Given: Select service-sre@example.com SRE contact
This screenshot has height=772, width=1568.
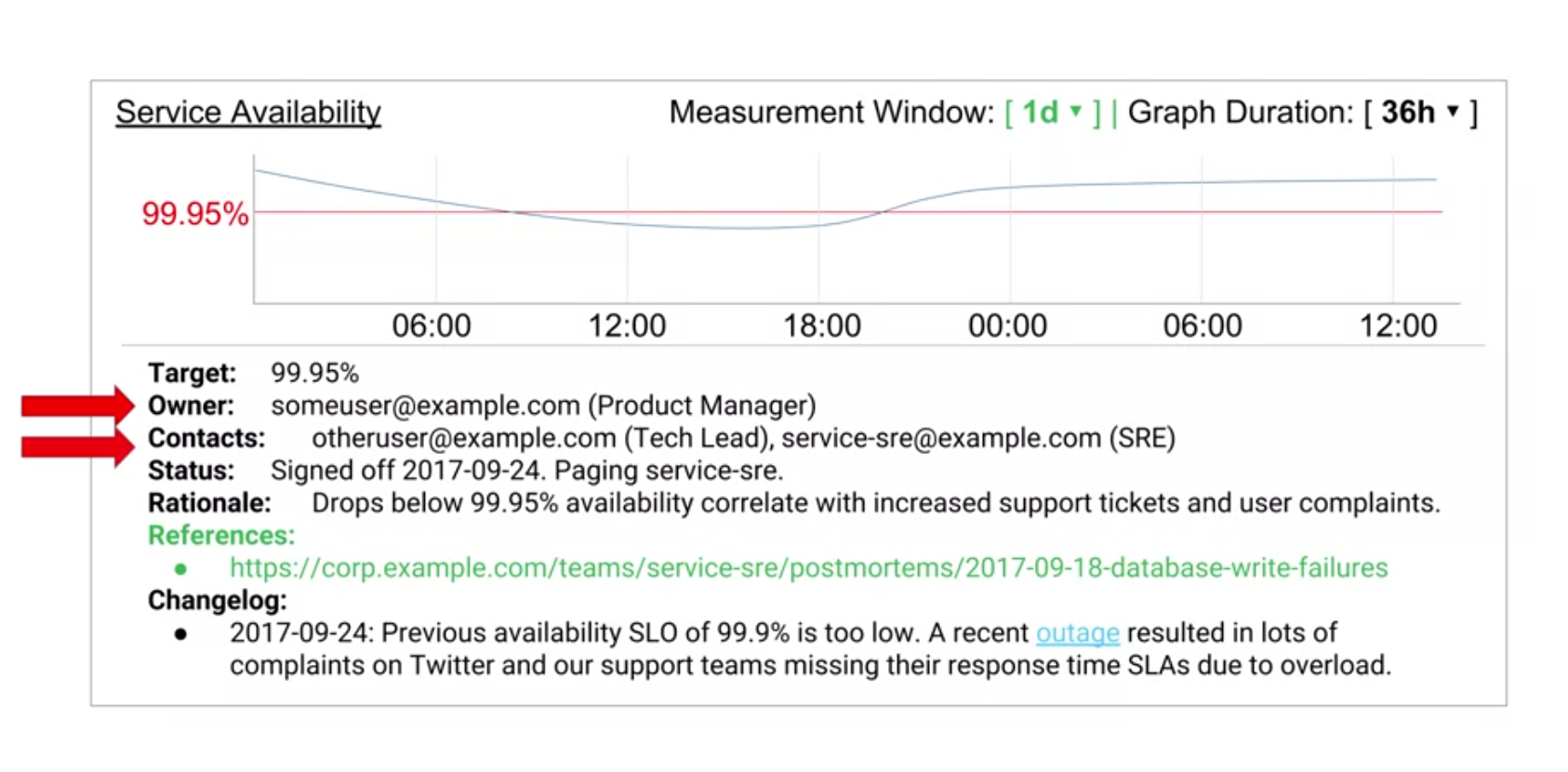Looking at the screenshot, I should pyautogui.click(x=940, y=438).
